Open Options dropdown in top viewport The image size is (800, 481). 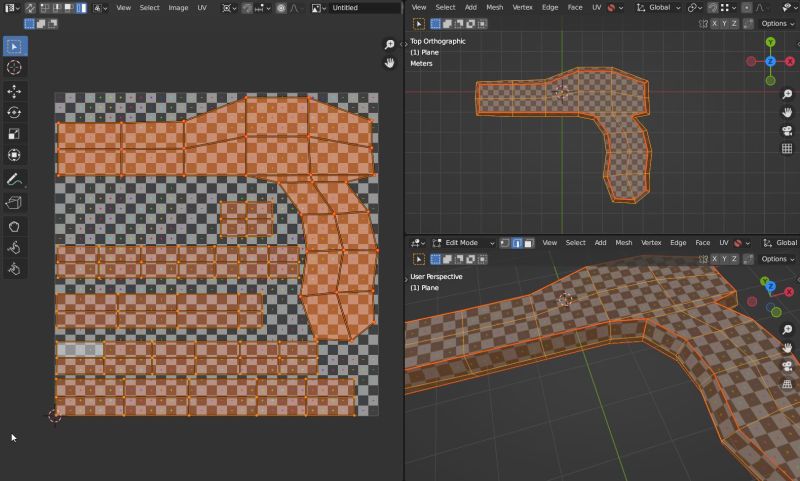(778, 24)
